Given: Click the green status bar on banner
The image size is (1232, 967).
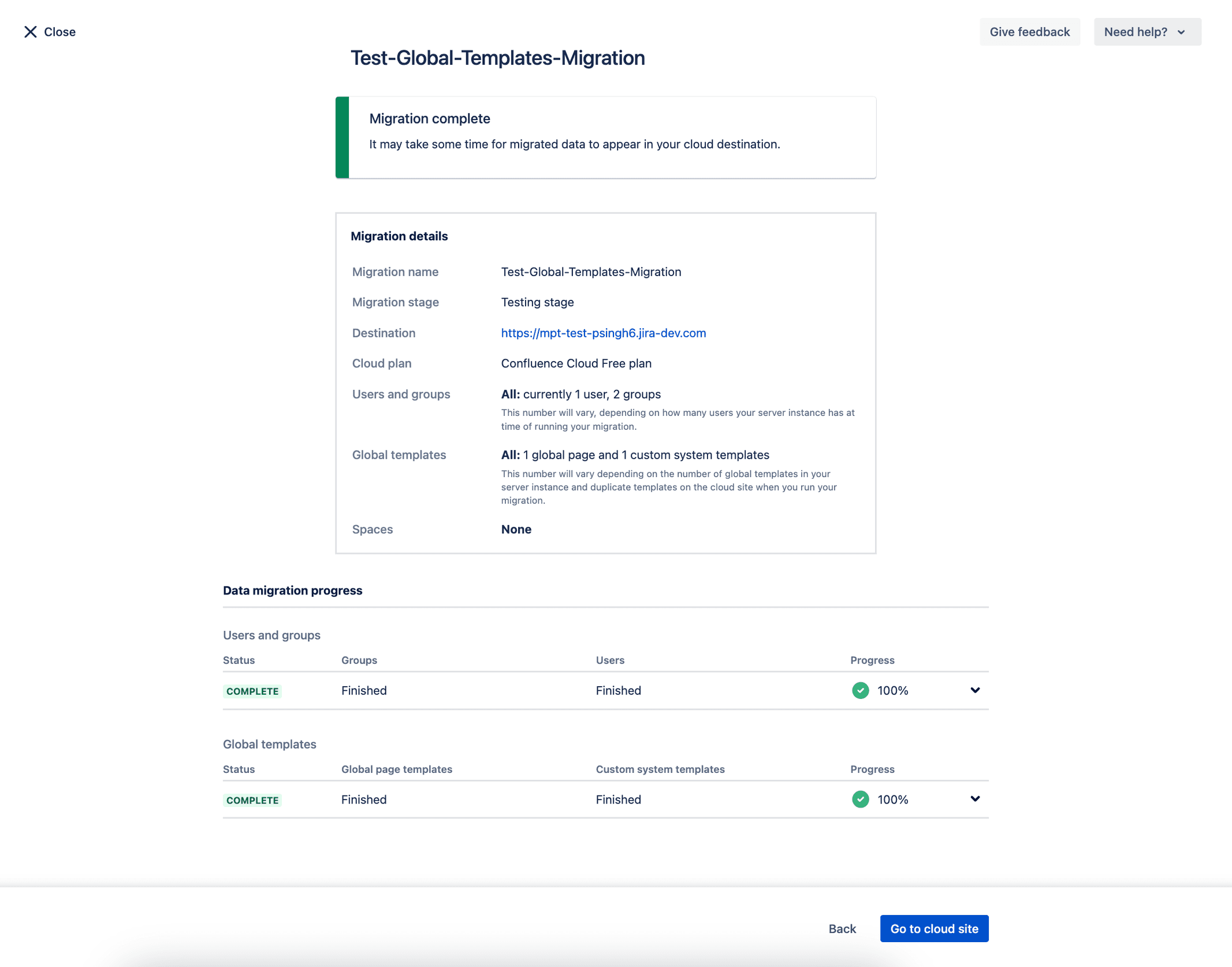Looking at the screenshot, I should click(342, 137).
